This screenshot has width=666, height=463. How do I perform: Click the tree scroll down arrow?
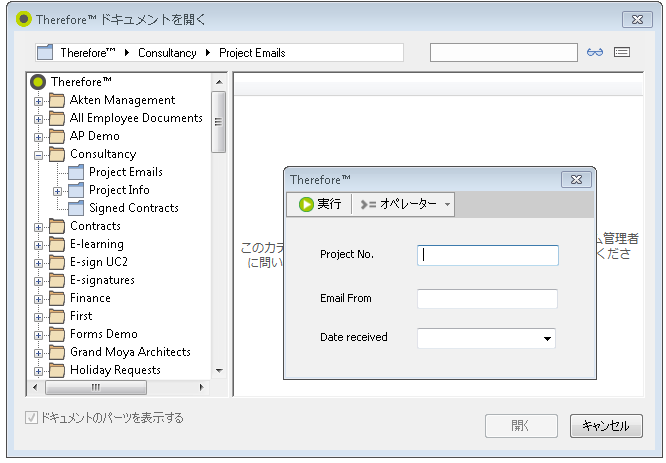(219, 371)
